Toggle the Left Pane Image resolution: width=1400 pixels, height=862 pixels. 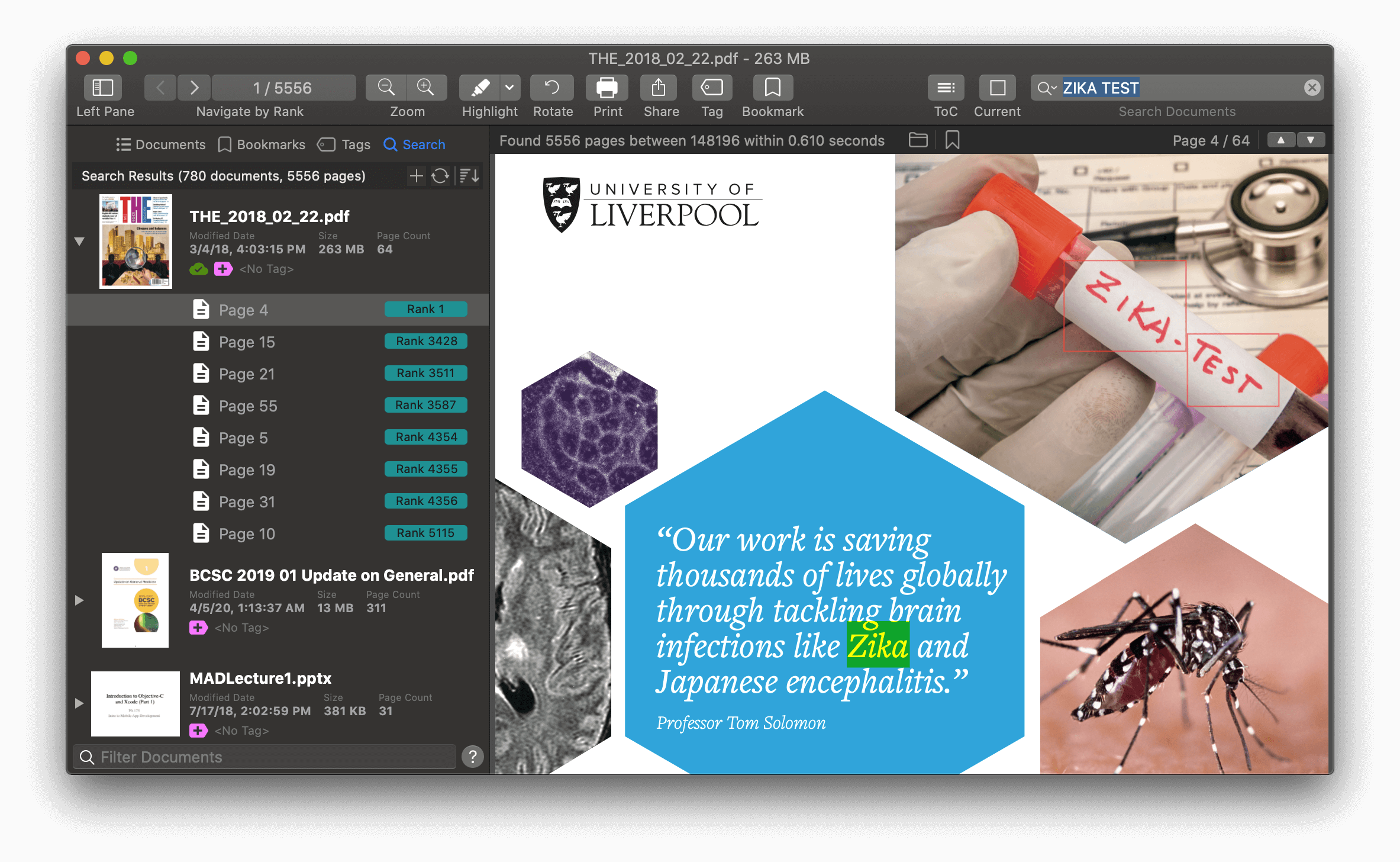[x=102, y=87]
